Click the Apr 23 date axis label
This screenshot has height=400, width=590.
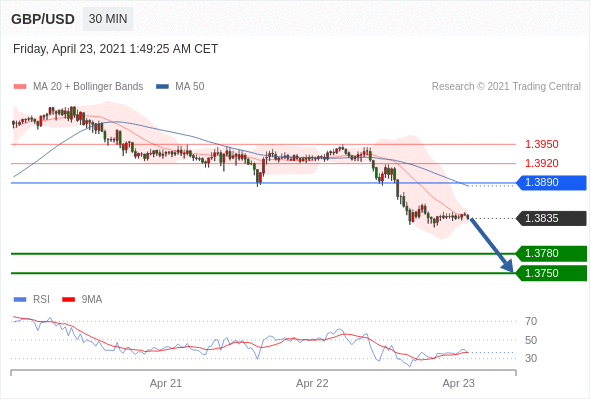click(x=459, y=383)
